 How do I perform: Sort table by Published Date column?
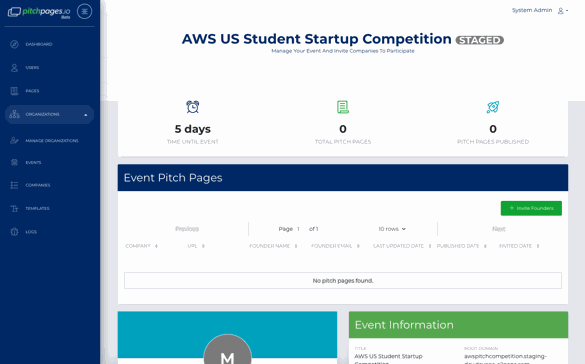(462, 246)
